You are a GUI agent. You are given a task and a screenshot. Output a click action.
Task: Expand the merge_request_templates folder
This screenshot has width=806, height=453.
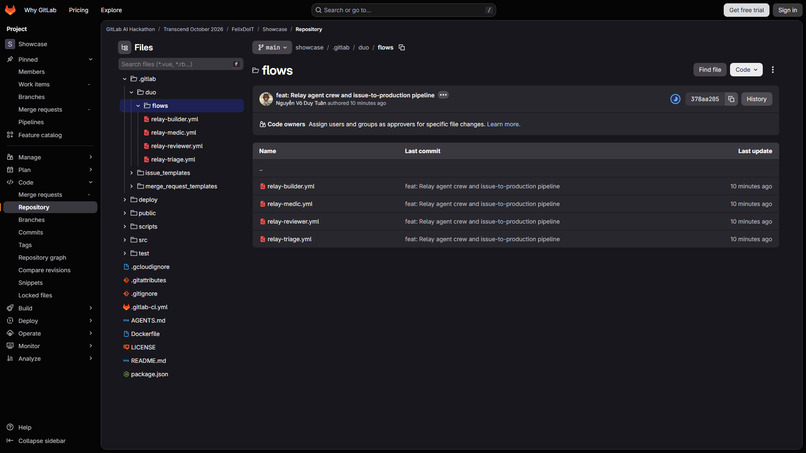click(x=131, y=186)
